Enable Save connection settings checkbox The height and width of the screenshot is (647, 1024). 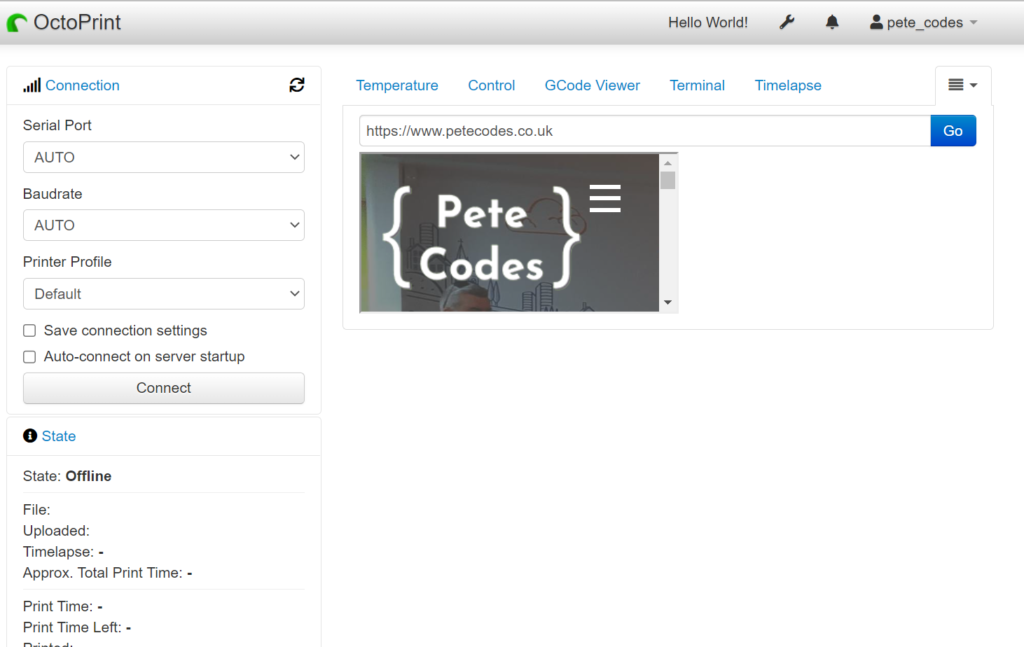coord(29,330)
